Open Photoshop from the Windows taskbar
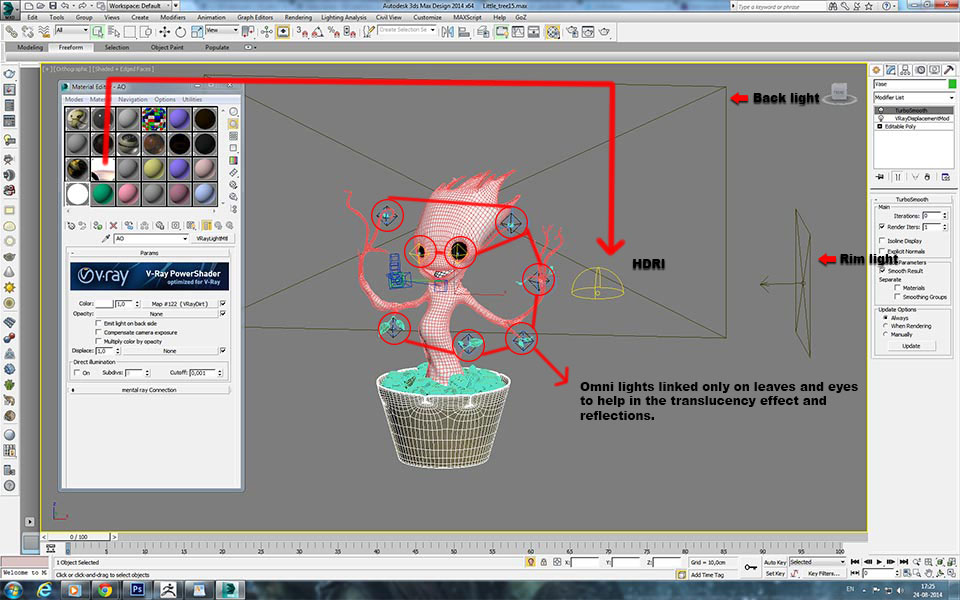The width and height of the screenshot is (960, 600). [137, 590]
